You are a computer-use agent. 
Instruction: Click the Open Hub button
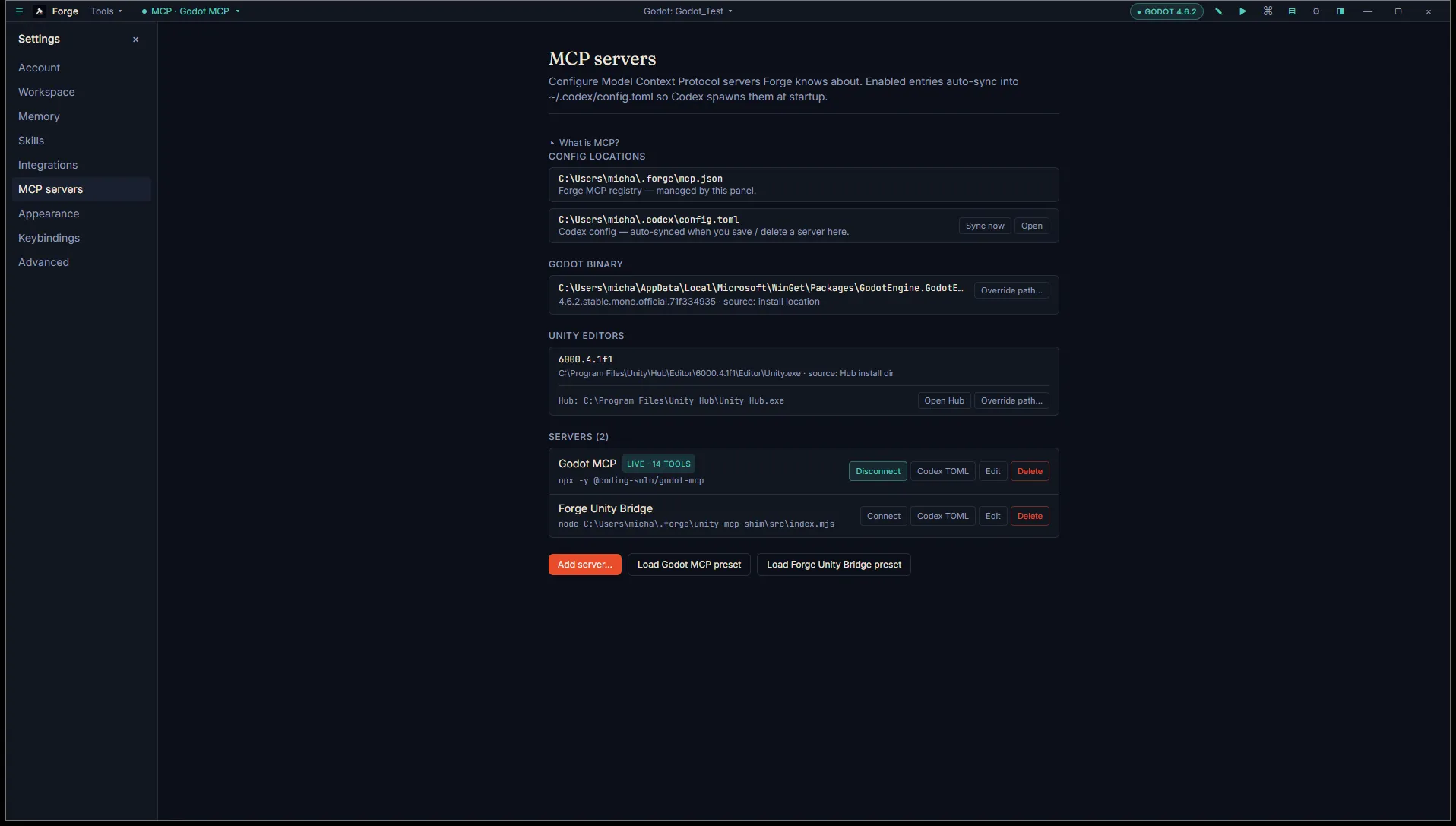(944, 400)
